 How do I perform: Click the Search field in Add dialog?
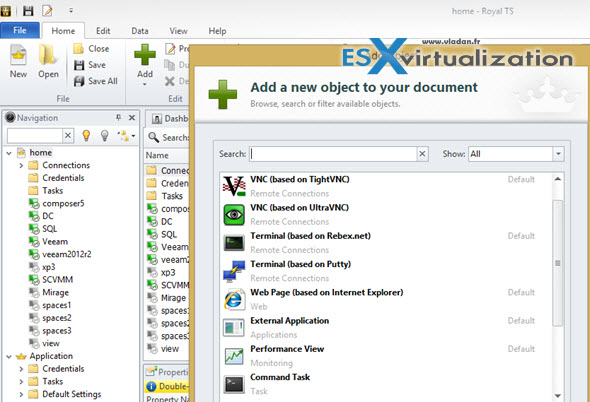333,154
